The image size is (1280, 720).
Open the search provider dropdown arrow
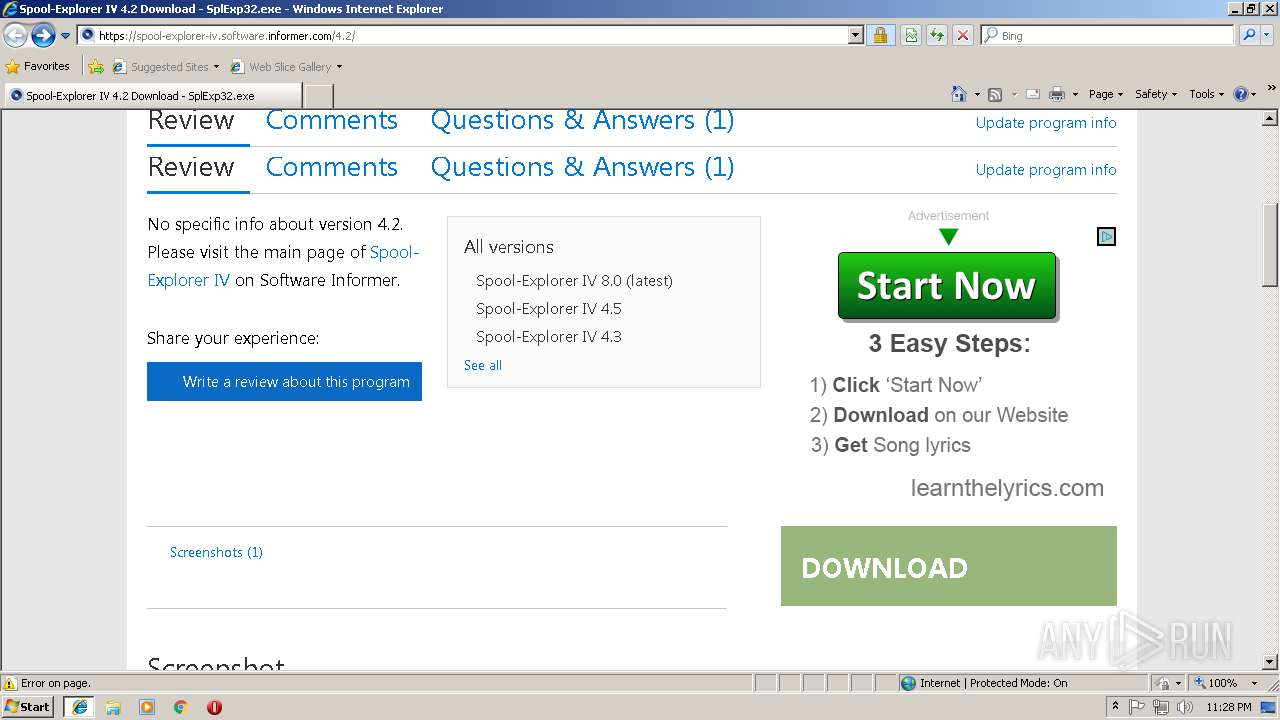coord(1268,35)
